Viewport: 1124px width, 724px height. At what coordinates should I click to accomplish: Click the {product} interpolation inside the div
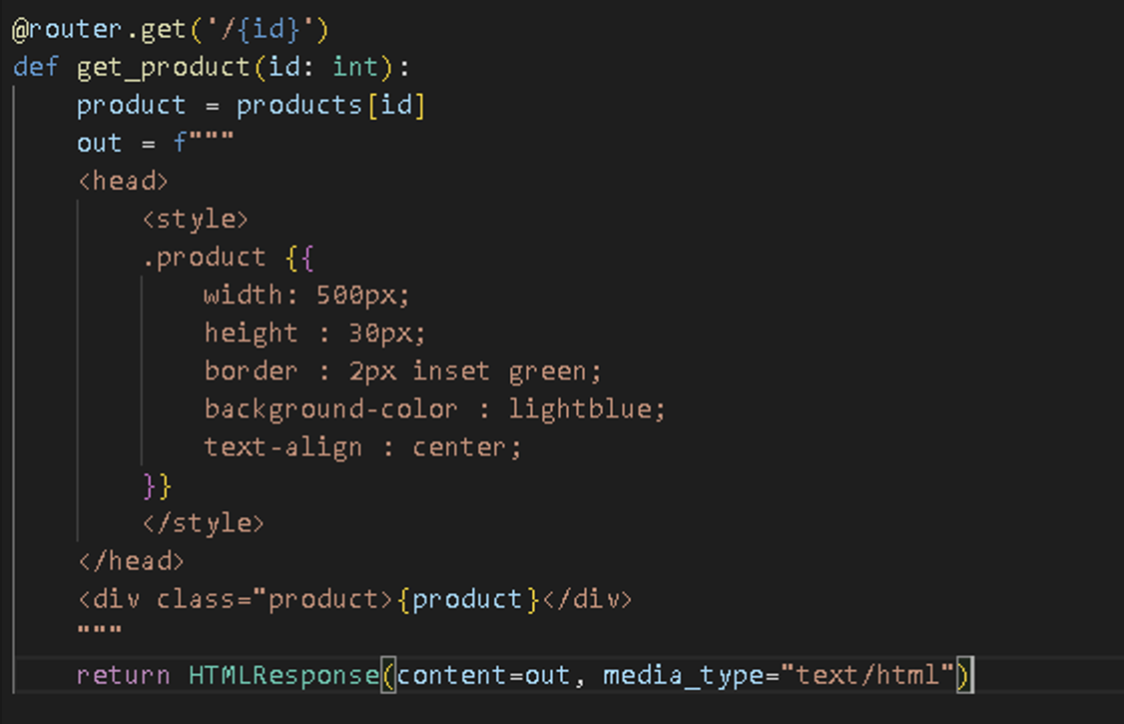point(460,599)
